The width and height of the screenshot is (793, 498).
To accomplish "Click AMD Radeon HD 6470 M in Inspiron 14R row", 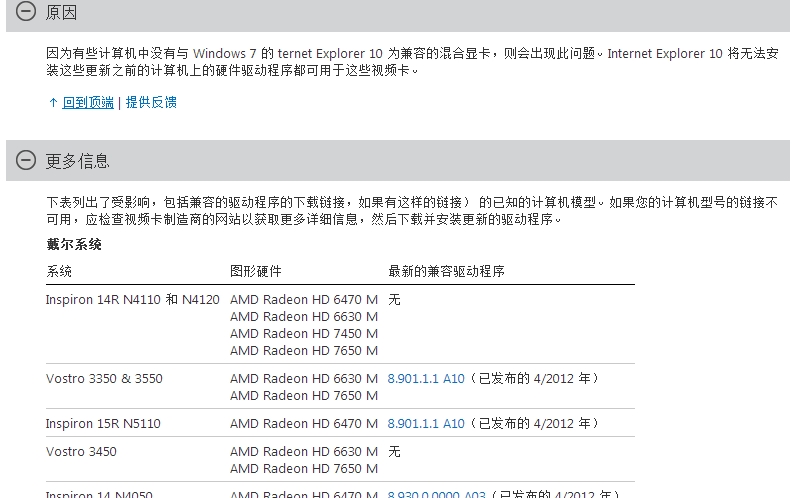I will pos(304,300).
